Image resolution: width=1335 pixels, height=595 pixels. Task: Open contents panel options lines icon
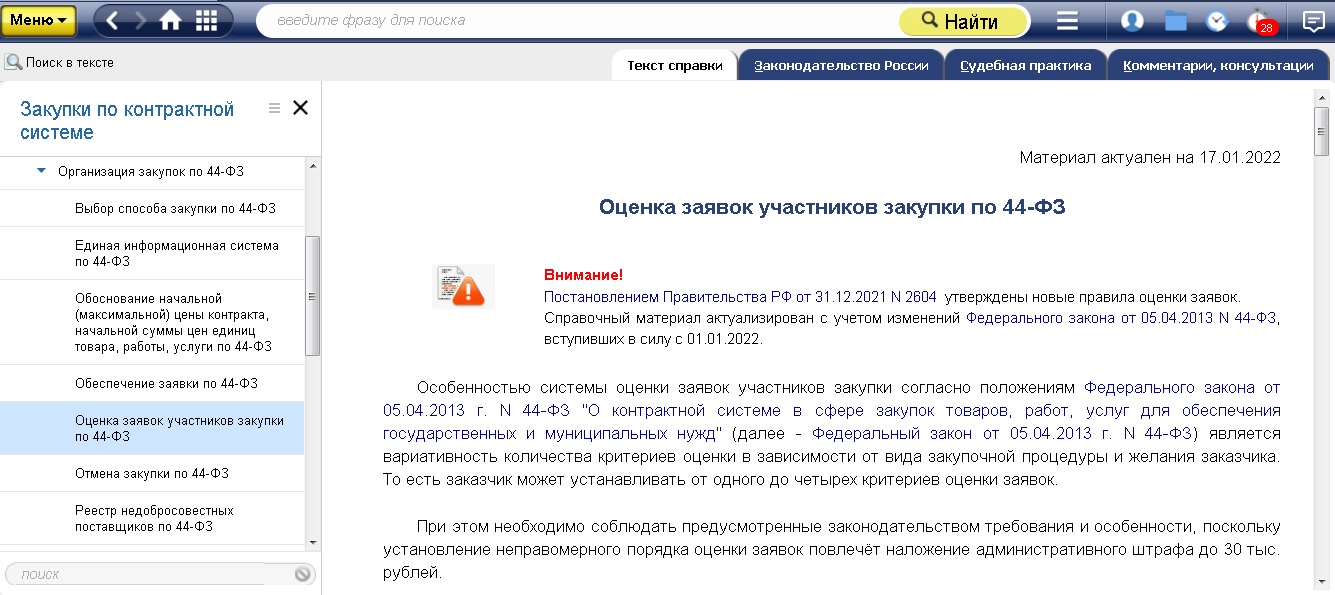pyautogui.click(x=274, y=109)
